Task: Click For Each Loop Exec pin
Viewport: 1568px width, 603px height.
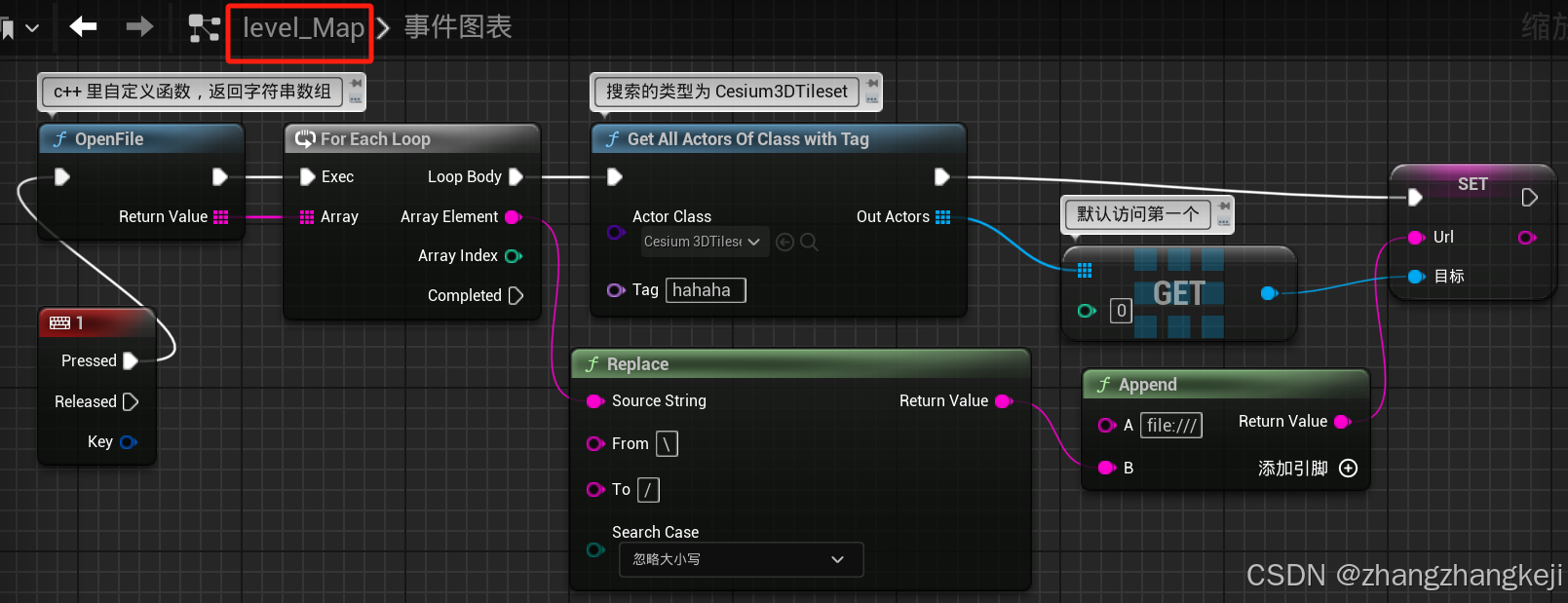Action: [308, 176]
